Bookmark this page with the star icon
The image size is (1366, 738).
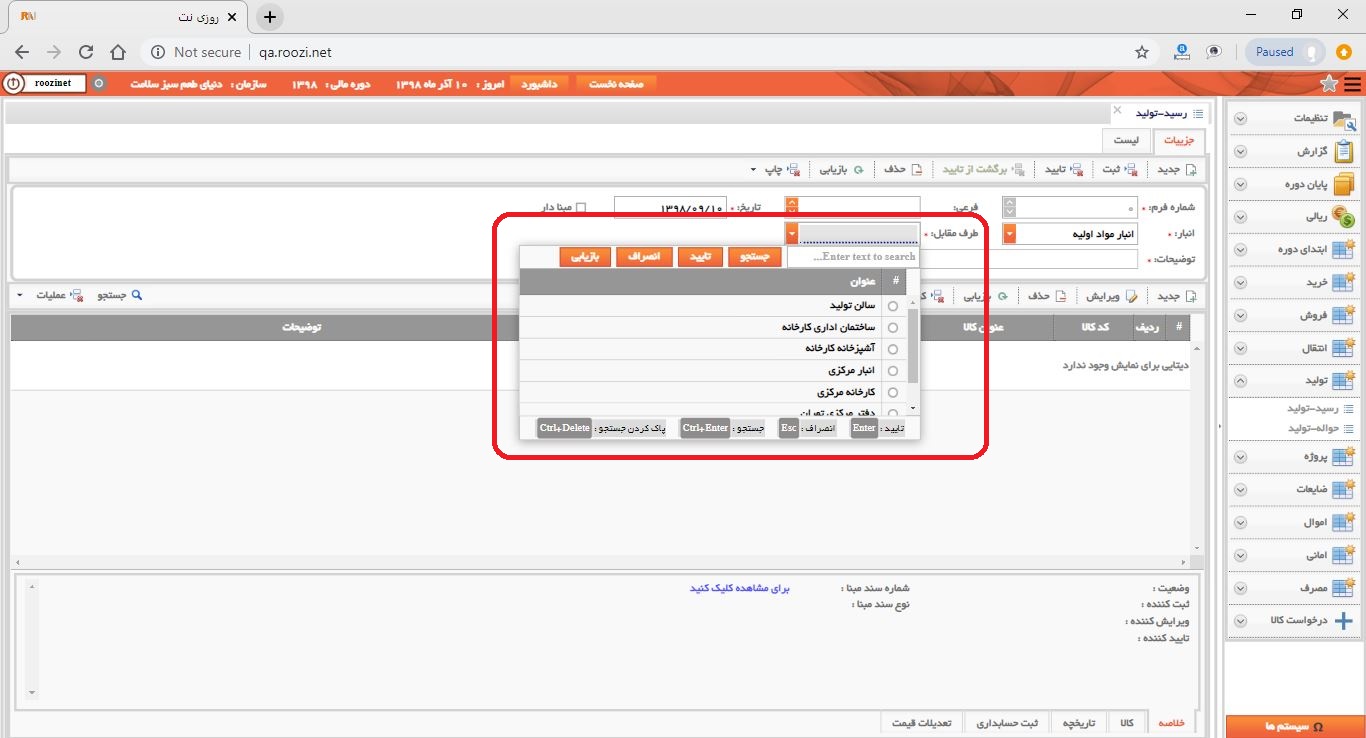1142,52
